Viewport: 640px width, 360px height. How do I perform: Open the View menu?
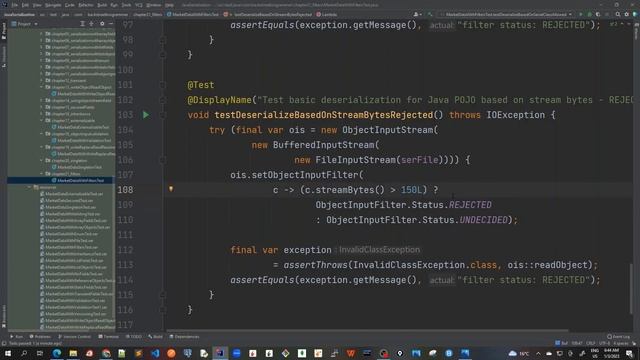point(37,5)
